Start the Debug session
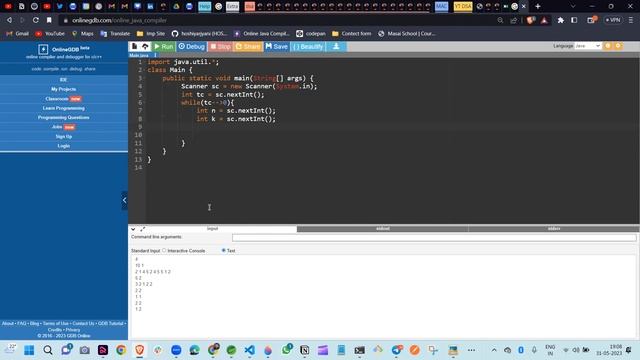Viewport: 640px width, 360px height. [191, 47]
